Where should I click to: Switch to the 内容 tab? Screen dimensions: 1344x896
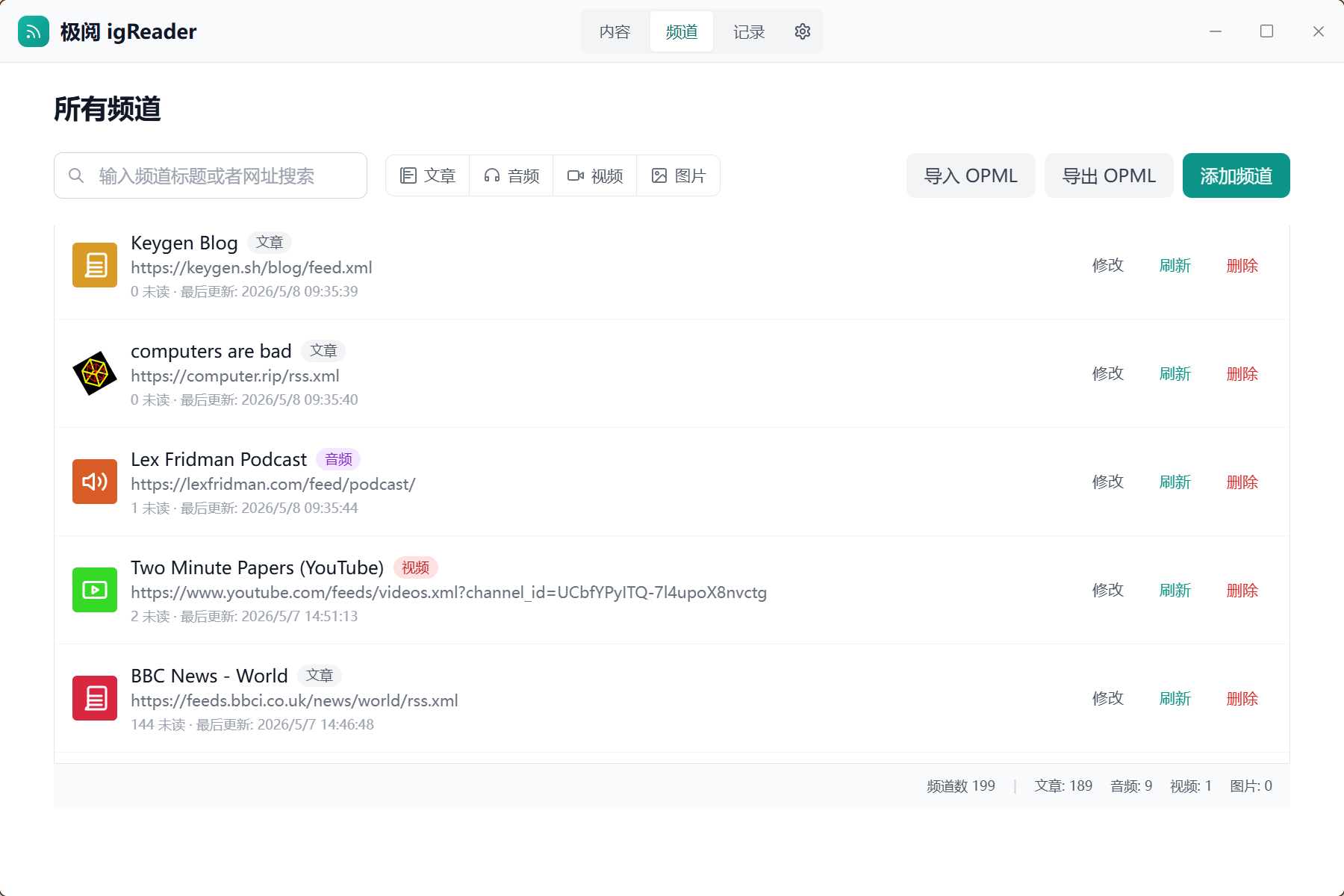pyautogui.click(x=615, y=31)
